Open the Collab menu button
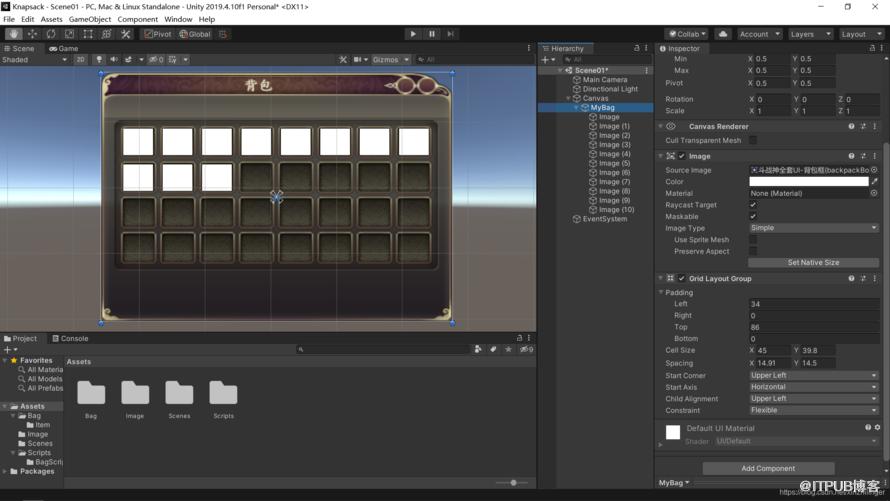The image size is (890, 501). click(687, 34)
